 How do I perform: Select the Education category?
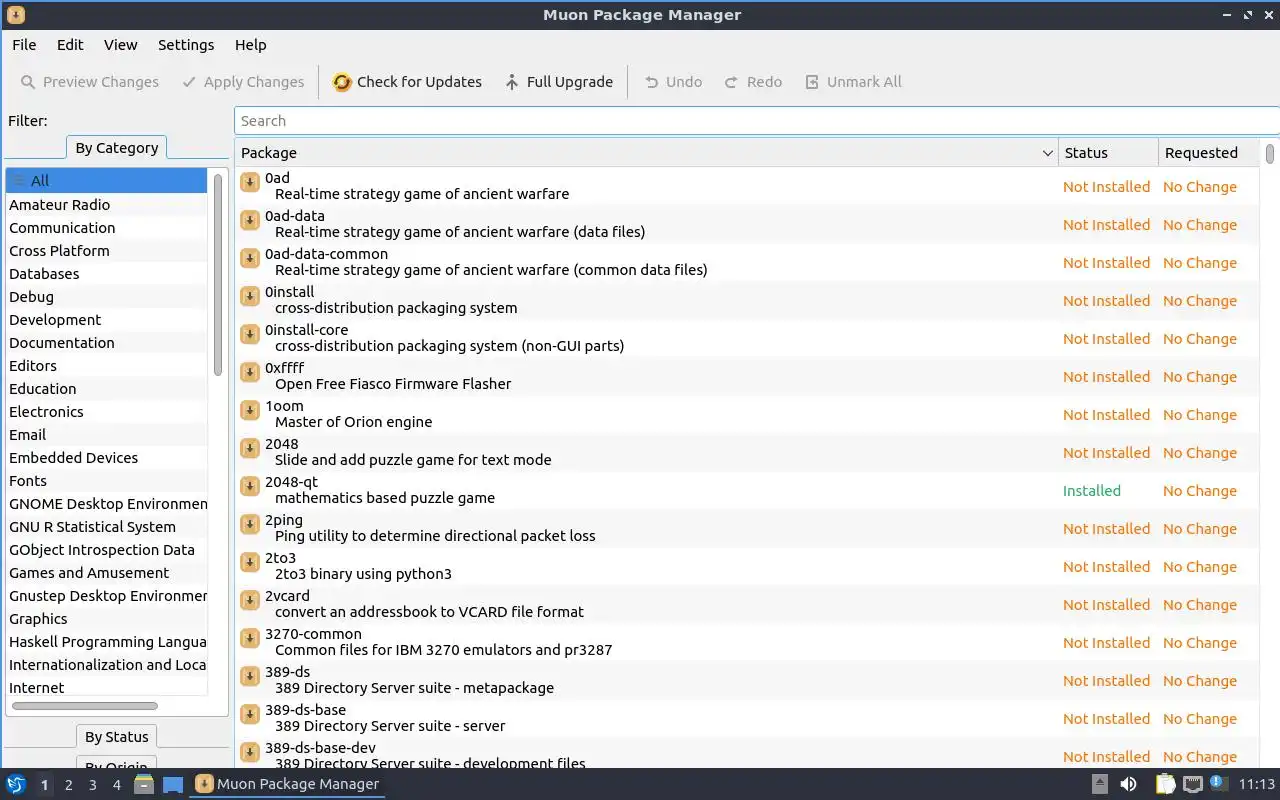point(106,389)
